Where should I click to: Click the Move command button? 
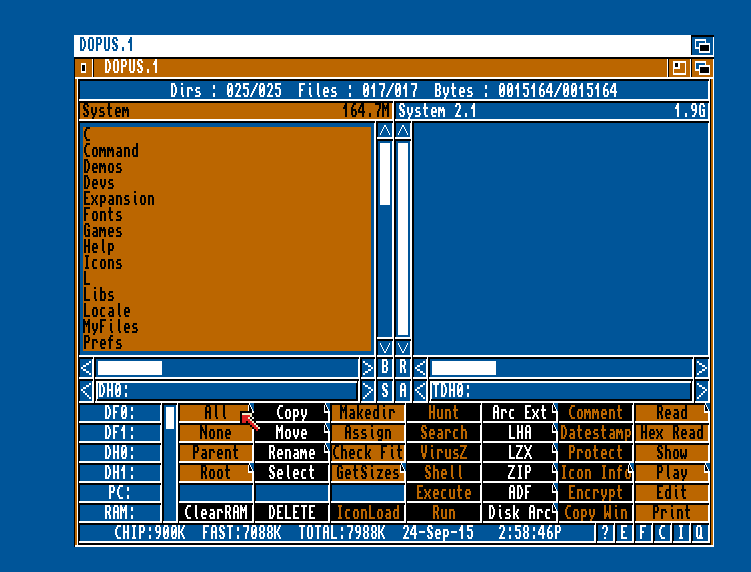(x=292, y=433)
